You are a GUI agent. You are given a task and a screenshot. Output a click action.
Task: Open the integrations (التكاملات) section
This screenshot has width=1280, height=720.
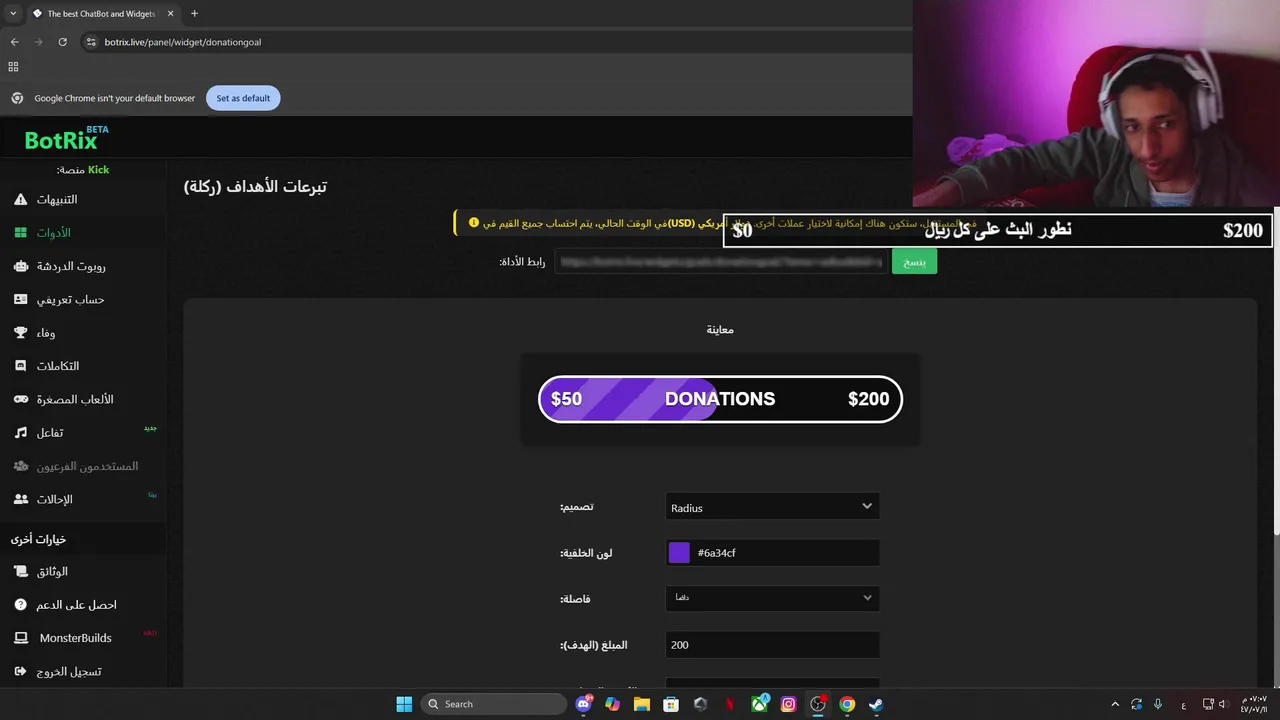pos(83,366)
